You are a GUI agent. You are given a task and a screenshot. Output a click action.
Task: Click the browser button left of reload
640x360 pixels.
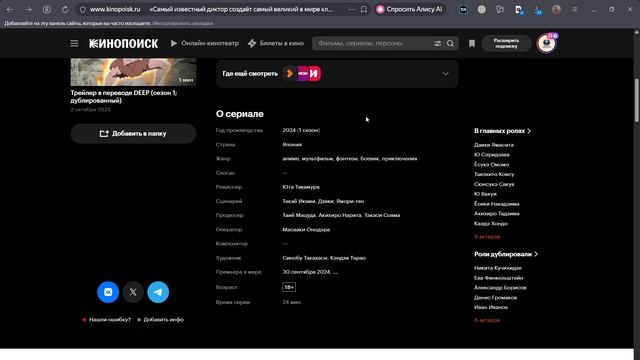pyautogui.click(x=47, y=9)
